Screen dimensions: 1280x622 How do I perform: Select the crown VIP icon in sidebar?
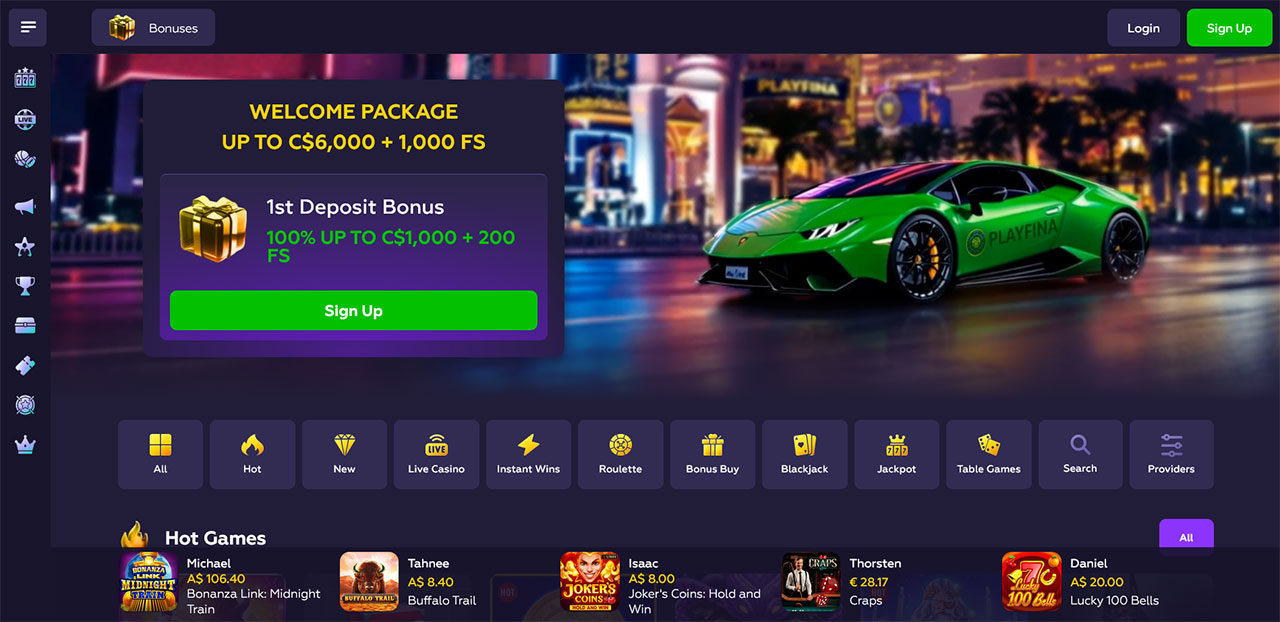(x=25, y=445)
